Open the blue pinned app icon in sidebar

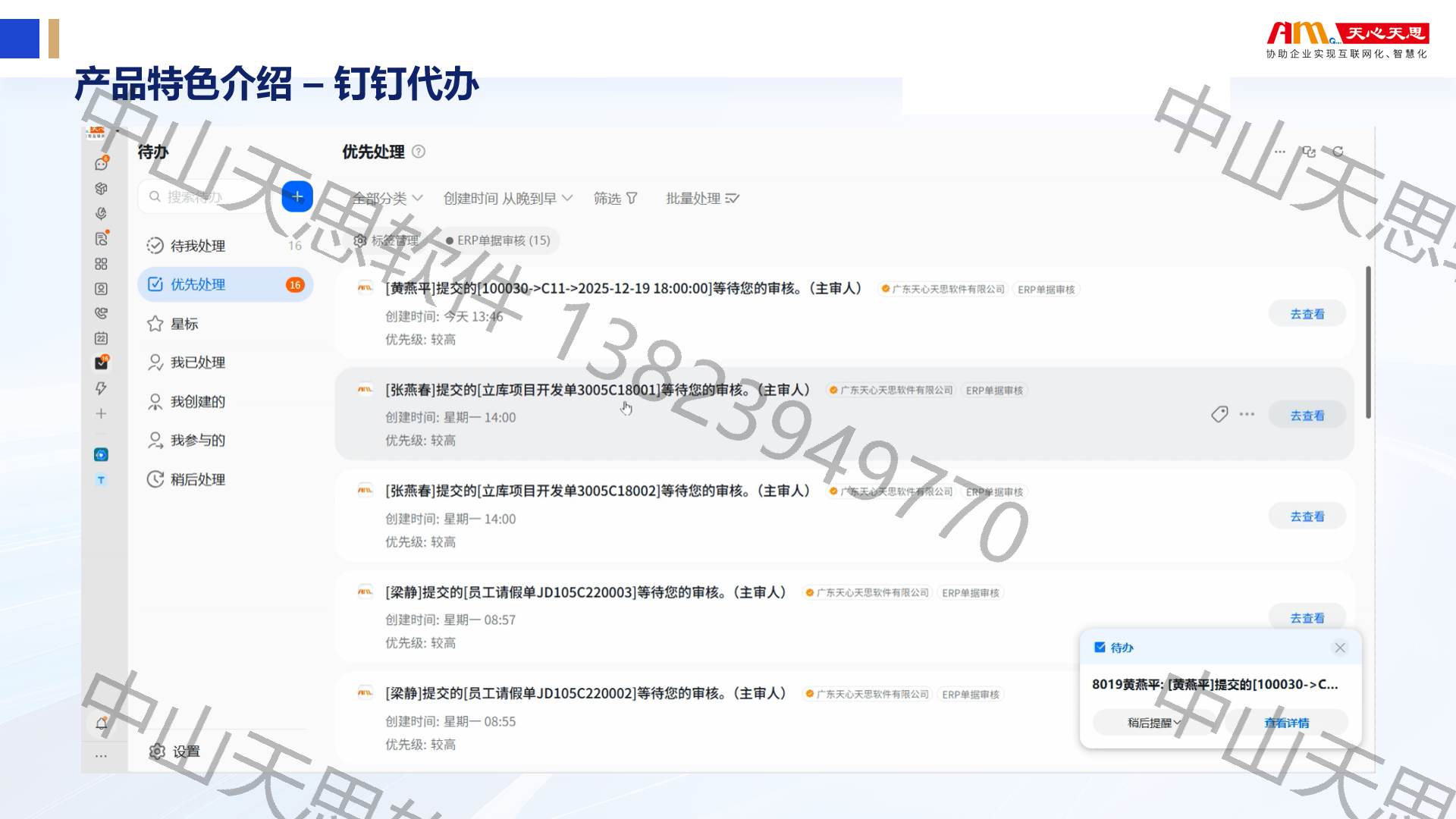coord(101,454)
